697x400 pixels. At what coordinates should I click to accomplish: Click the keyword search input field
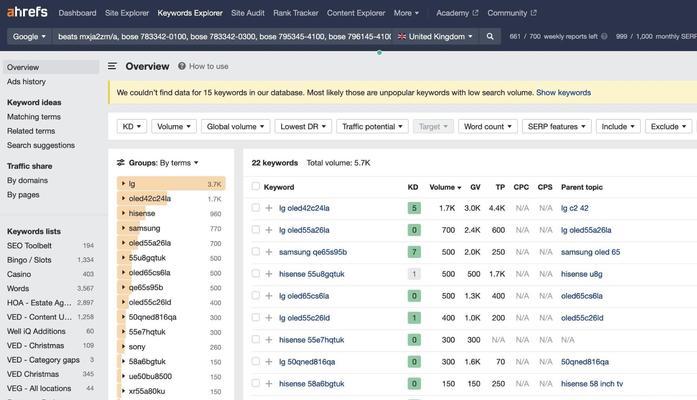coord(224,36)
